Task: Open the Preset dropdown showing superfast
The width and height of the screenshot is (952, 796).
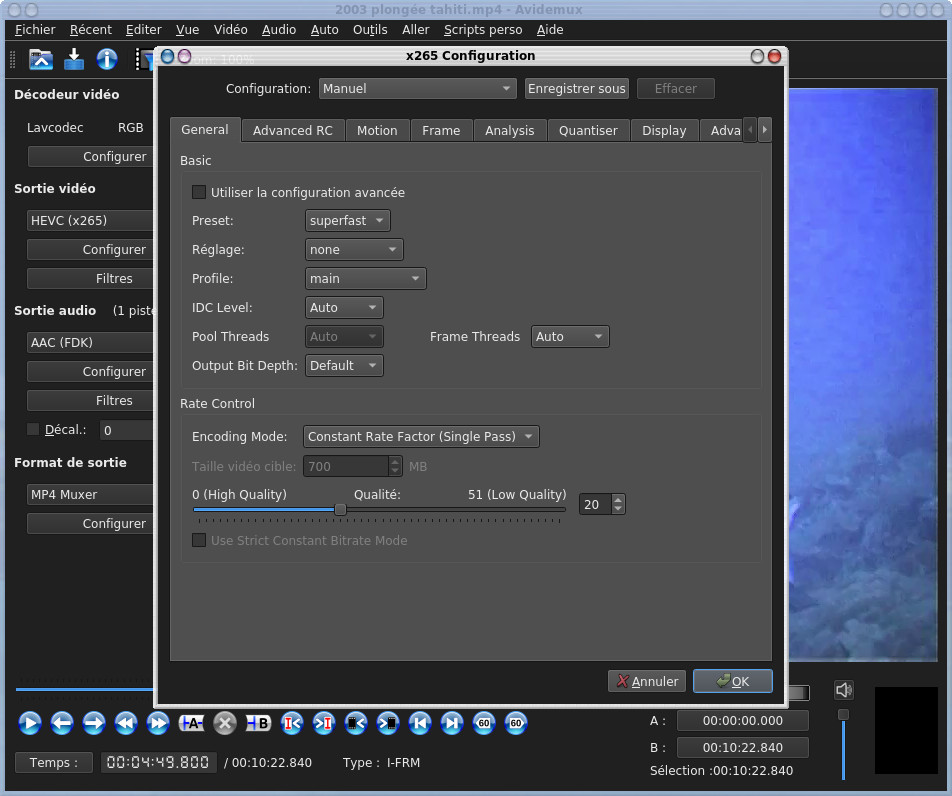Action: tap(347, 220)
